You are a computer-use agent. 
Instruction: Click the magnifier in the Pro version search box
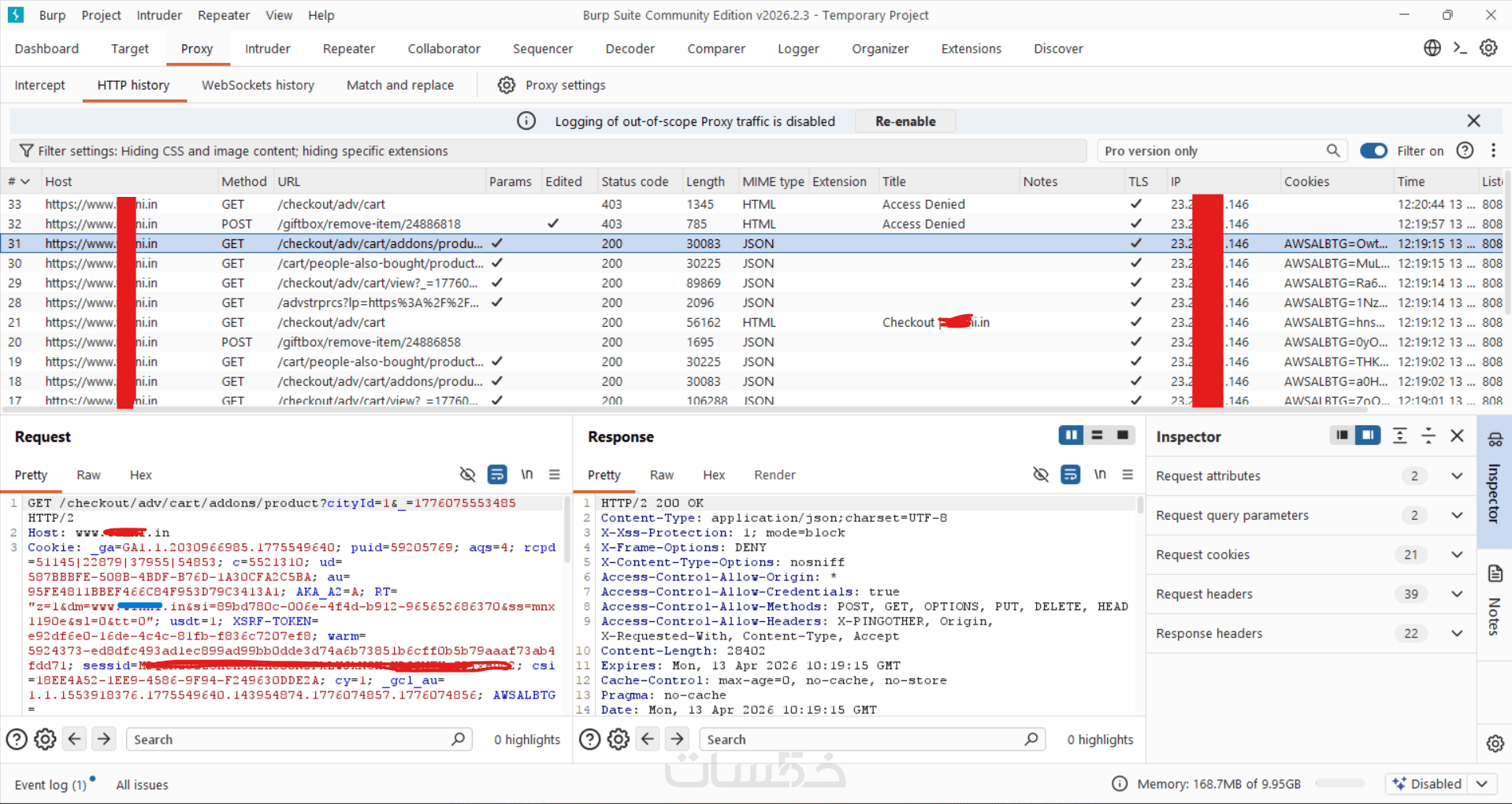click(x=1332, y=150)
